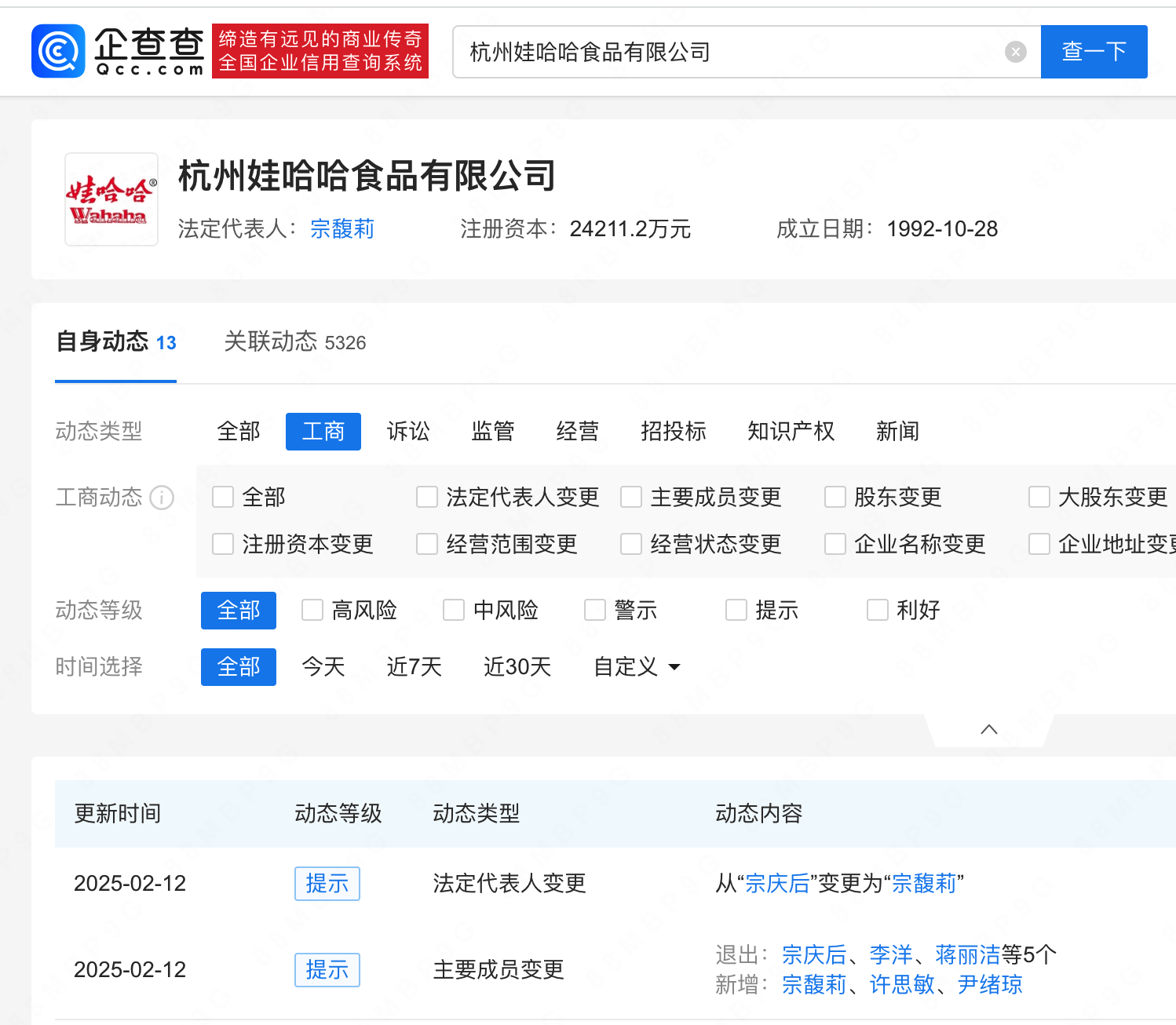Clear the search box with X icon

point(1015,52)
